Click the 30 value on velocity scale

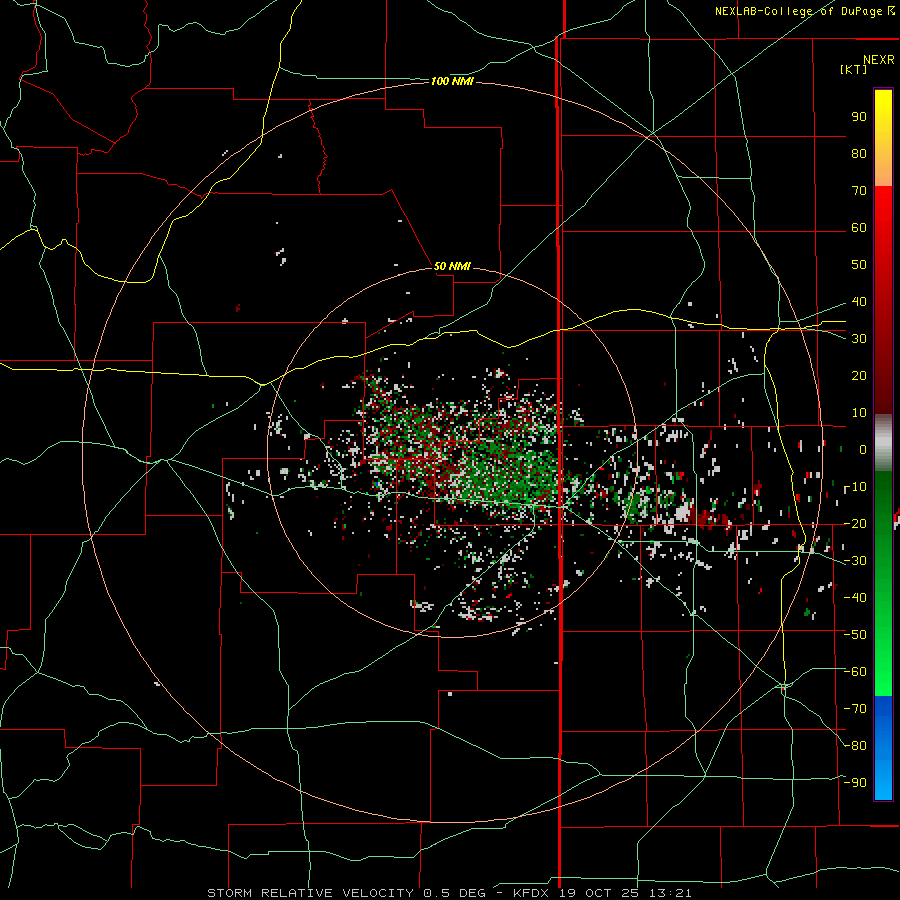coord(859,339)
